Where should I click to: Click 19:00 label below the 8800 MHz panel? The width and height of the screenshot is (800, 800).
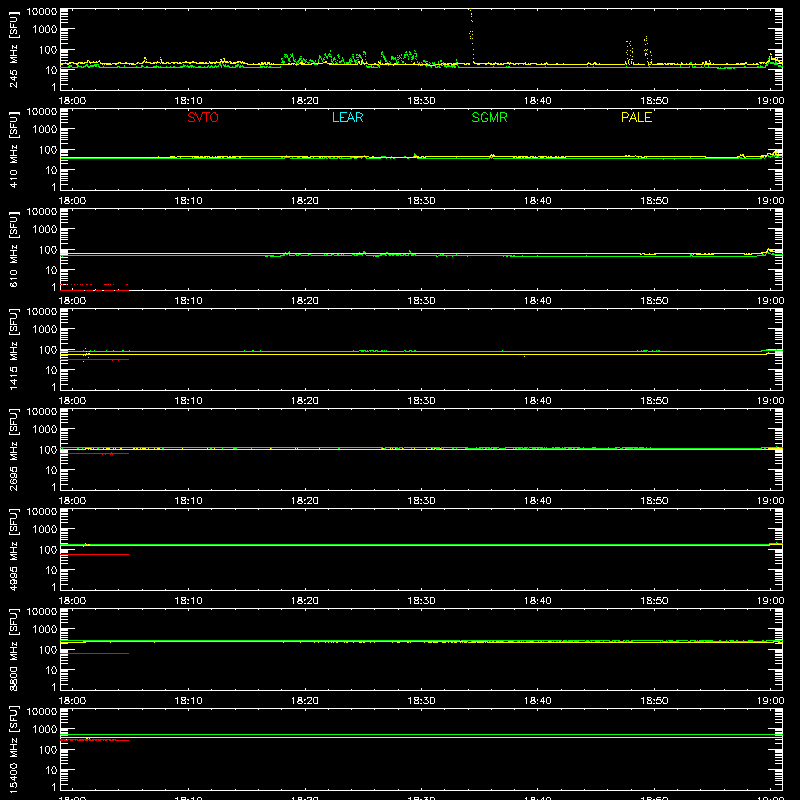770,701
